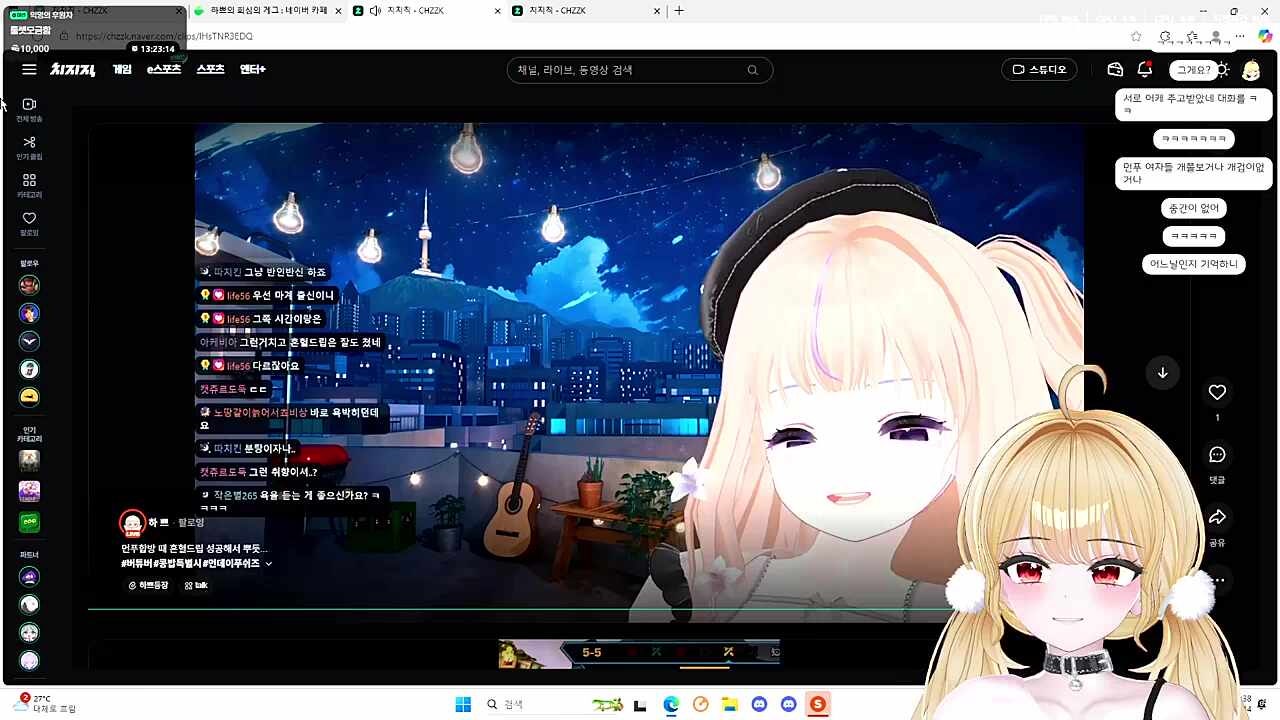Click the 채널, 라이브, 동영상 검색 search box
Screen dimensions: 1280x720
[630, 70]
